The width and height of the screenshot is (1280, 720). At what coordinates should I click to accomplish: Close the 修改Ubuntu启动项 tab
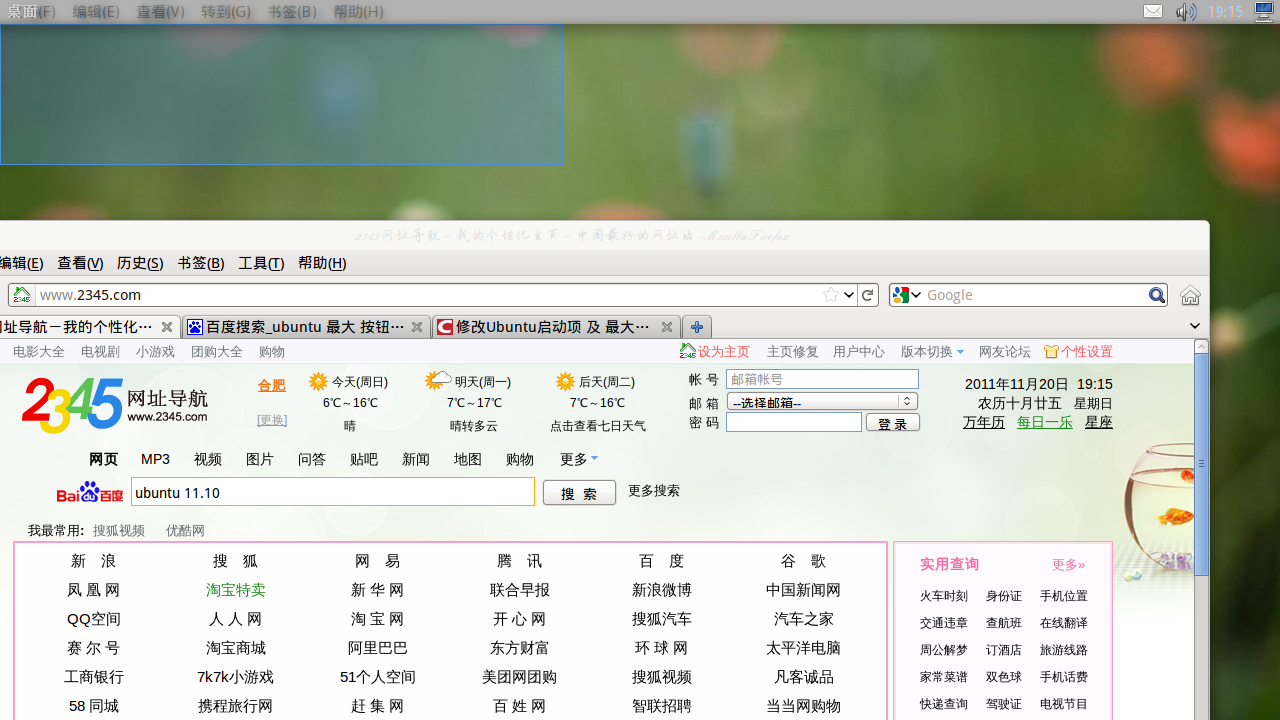[667, 327]
